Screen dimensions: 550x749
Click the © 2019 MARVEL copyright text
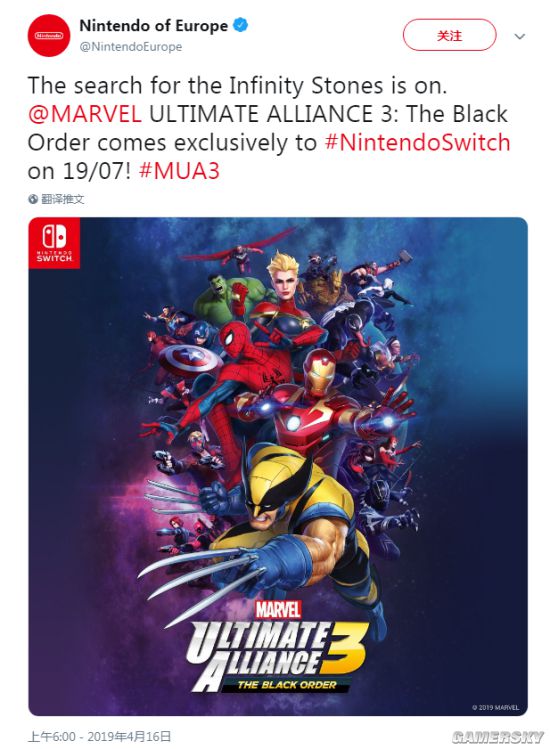coord(495,707)
